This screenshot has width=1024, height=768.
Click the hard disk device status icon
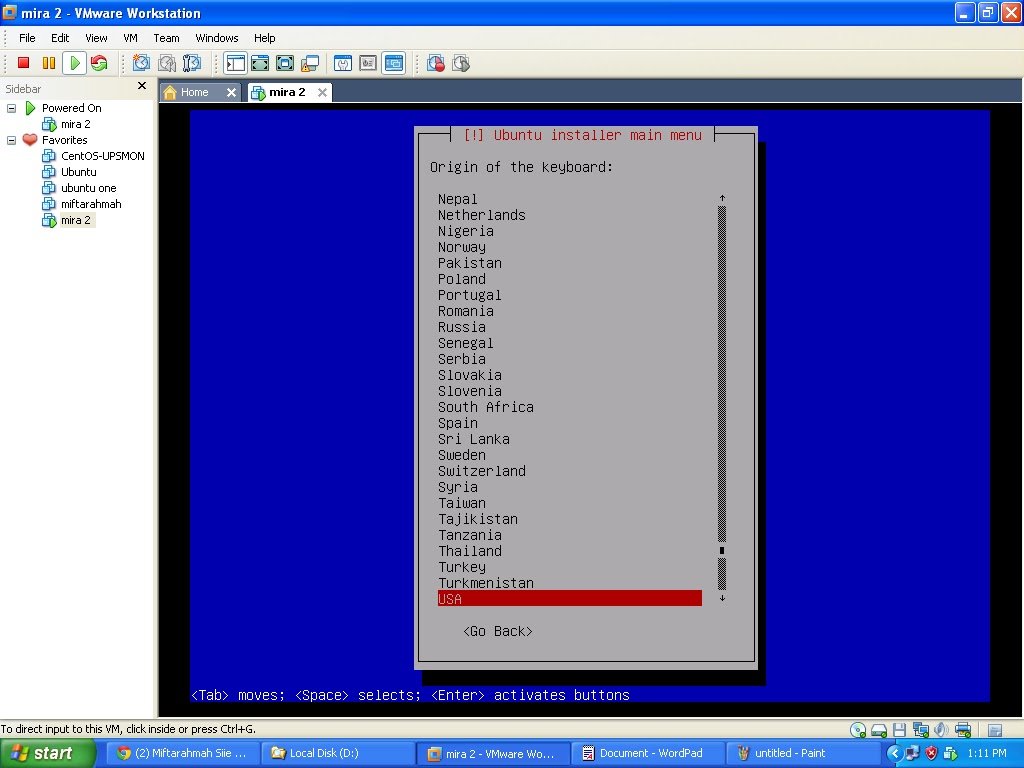879,729
